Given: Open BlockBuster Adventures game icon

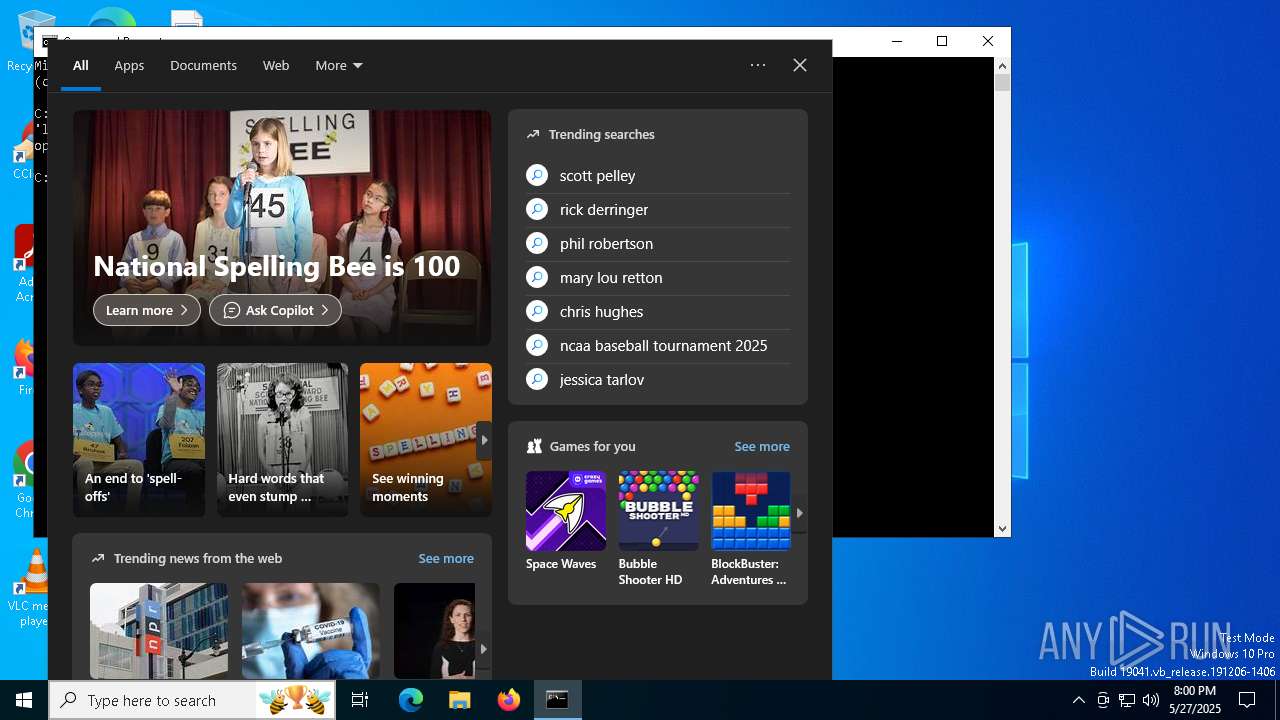Looking at the screenshot, I should click(751, 511).
